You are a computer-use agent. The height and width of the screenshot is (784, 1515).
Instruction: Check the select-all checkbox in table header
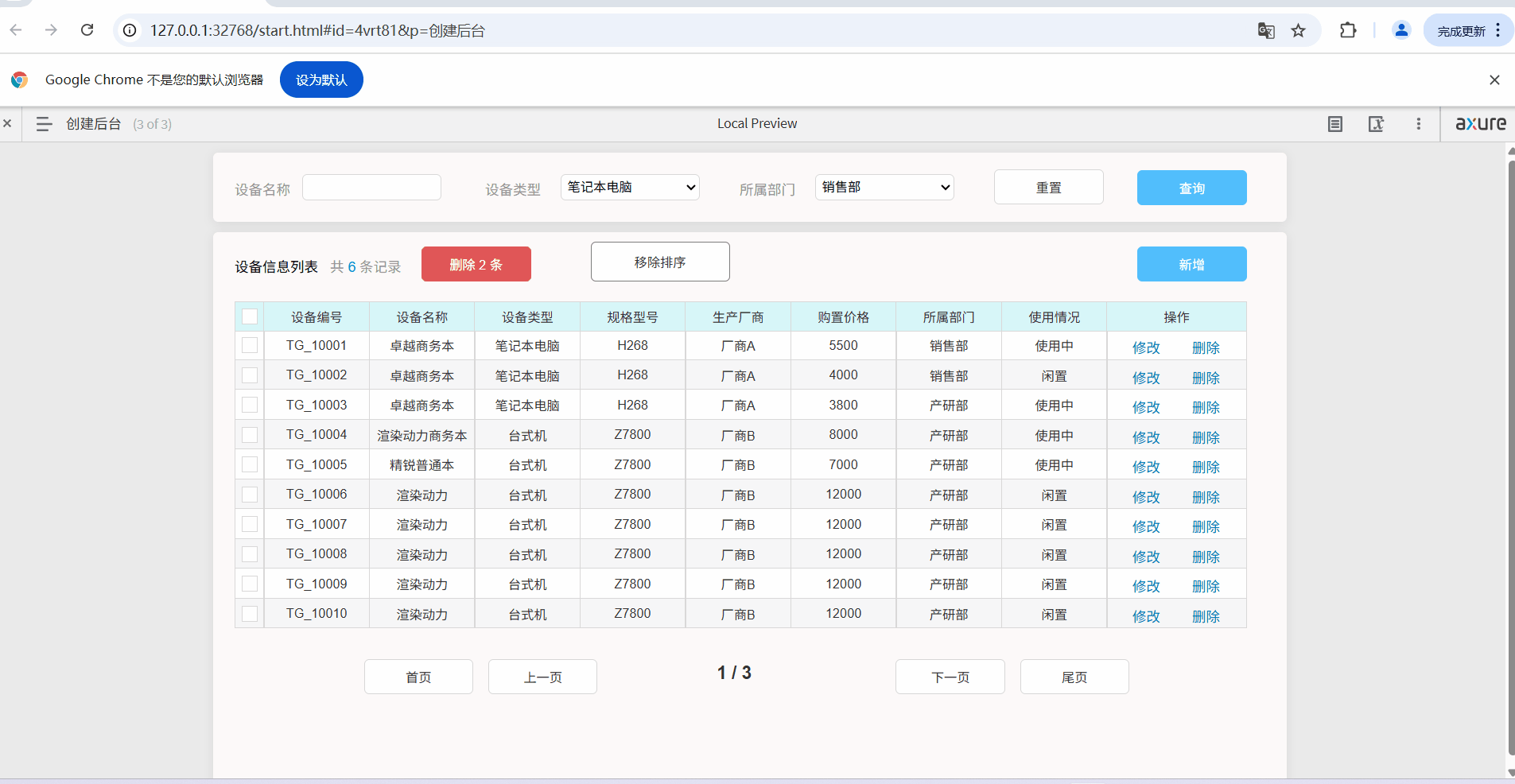tap(249, 316)
